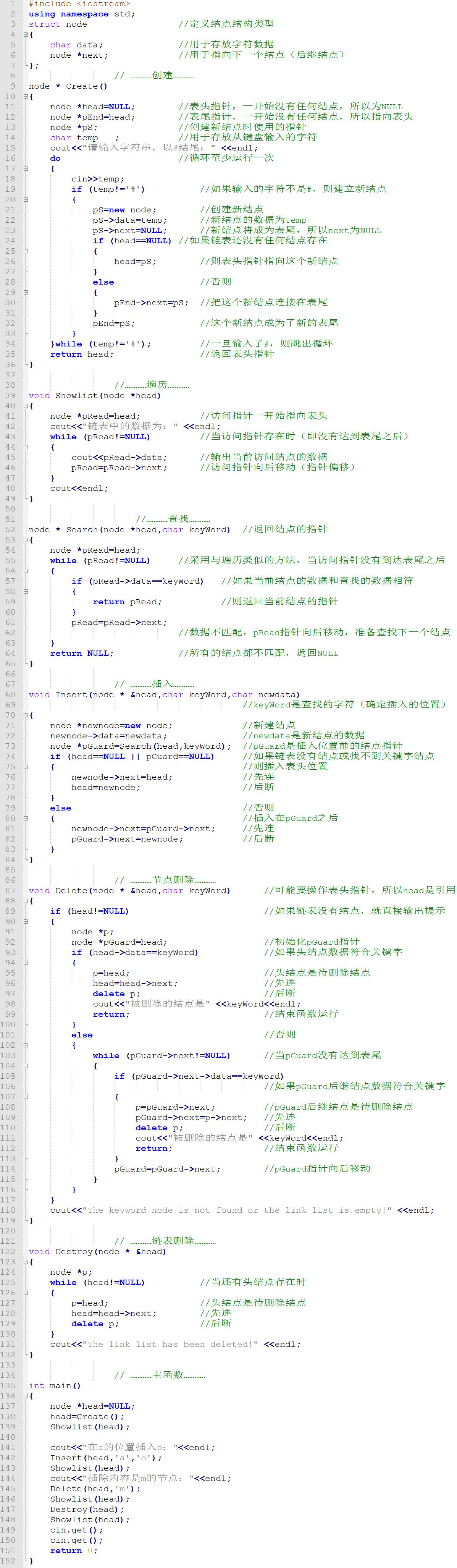
Task: Click the 'head=Create();' statement
Action: click(x=87, y=1416)
